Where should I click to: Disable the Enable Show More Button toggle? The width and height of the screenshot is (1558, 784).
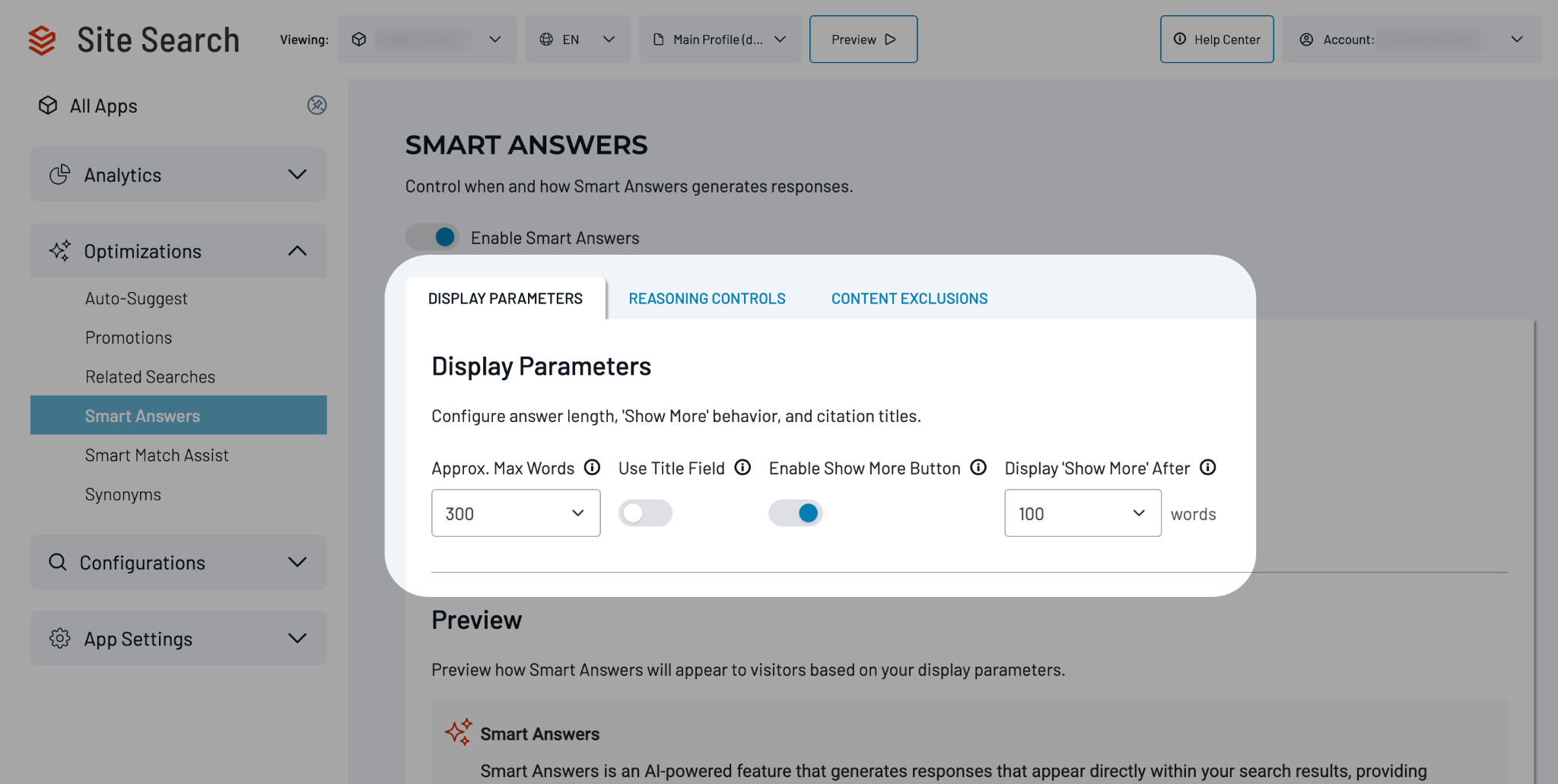pyautogui.click(x=796, y=513)
